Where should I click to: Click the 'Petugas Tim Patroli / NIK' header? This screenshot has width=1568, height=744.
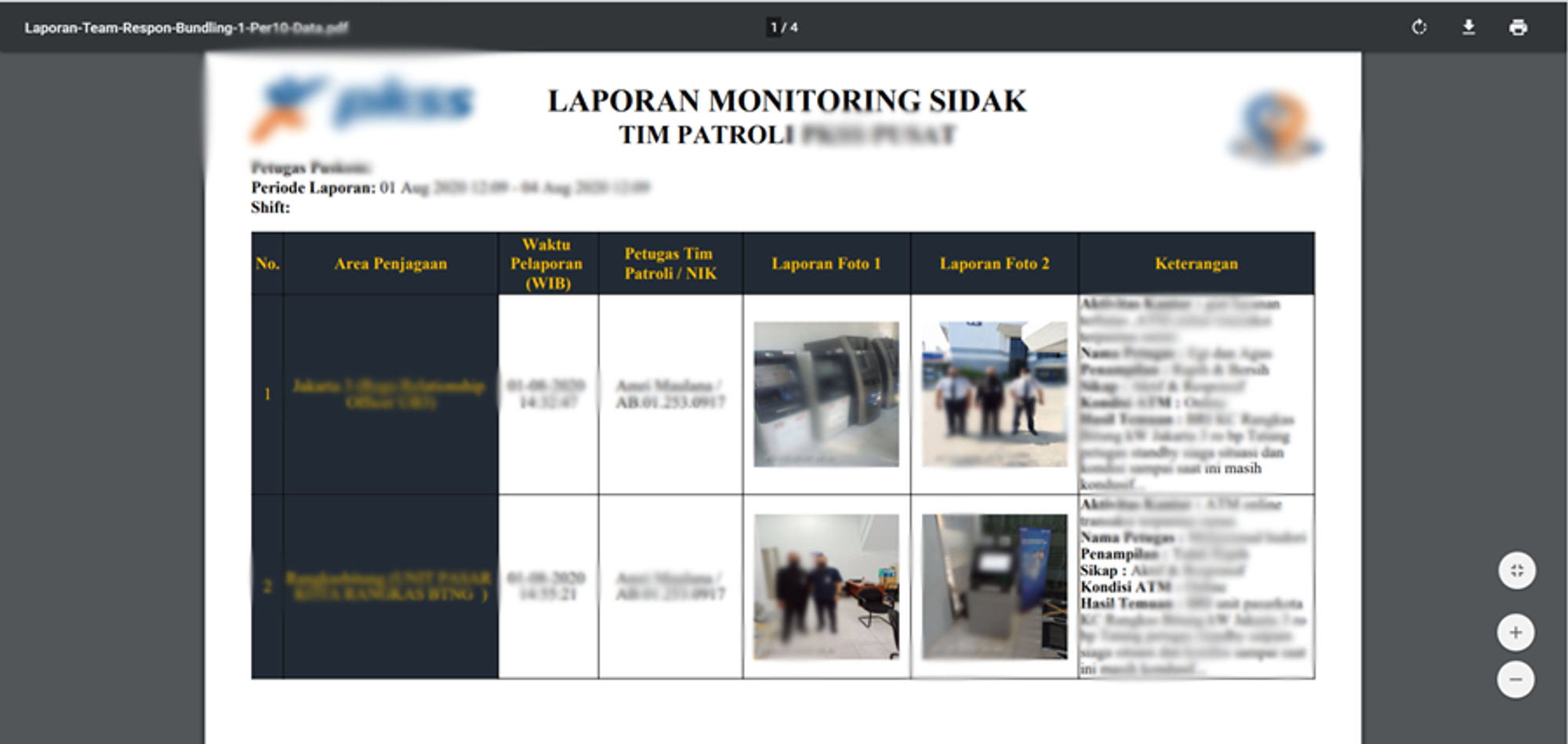click(x=670, y=263)
